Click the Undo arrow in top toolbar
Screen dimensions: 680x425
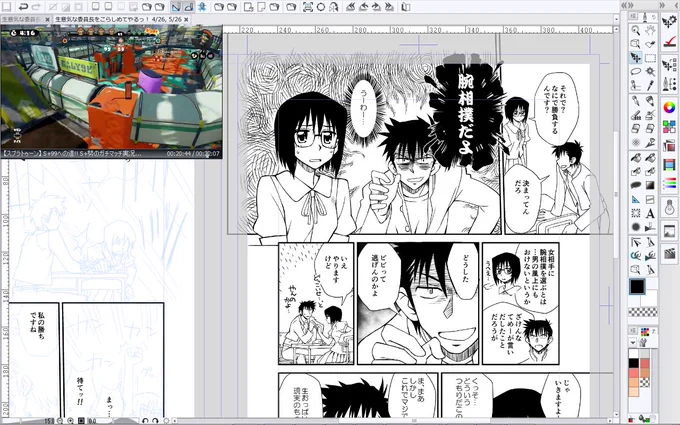point(23,7)
